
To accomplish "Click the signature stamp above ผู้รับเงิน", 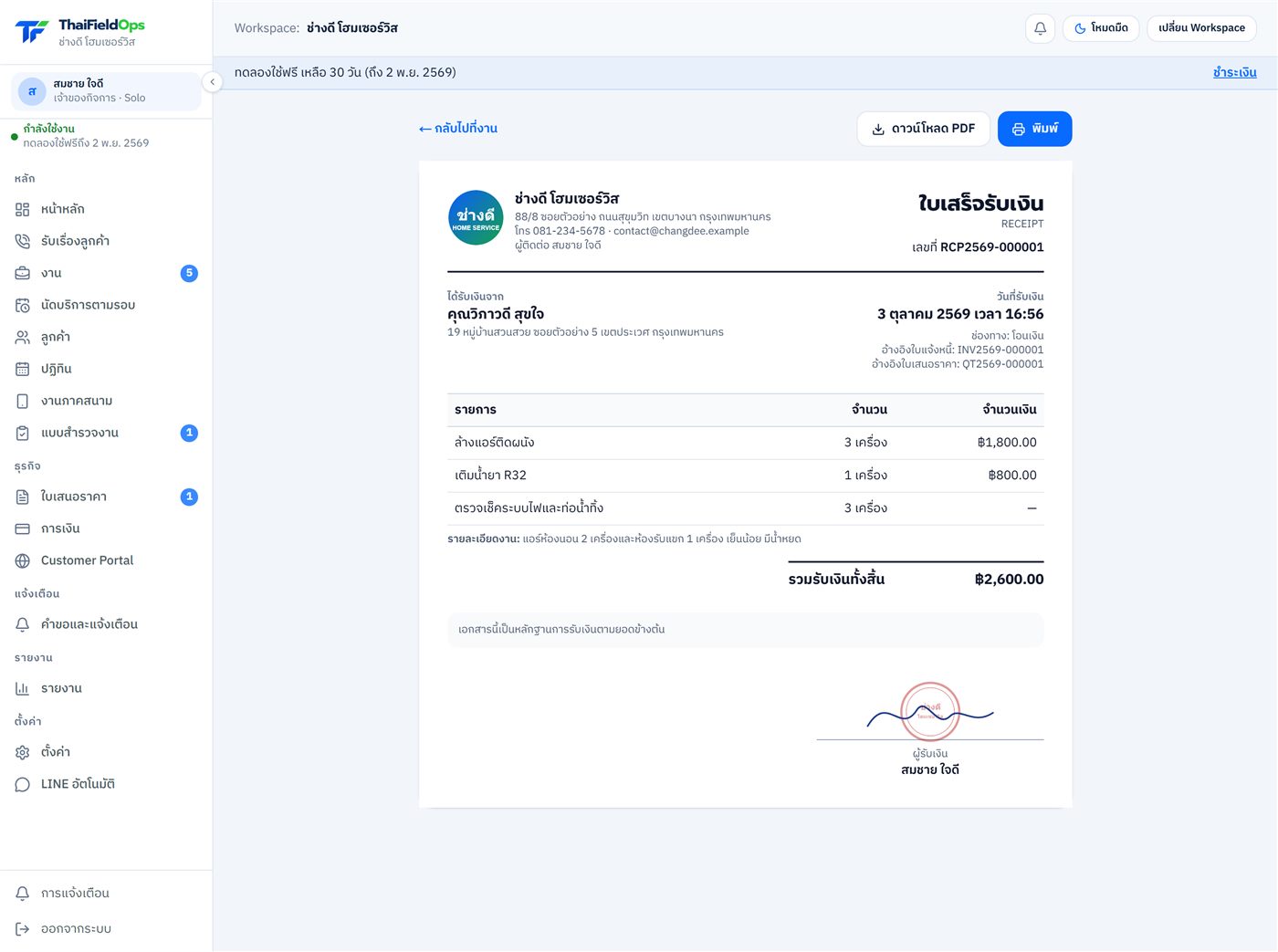I will click(930, 711).
